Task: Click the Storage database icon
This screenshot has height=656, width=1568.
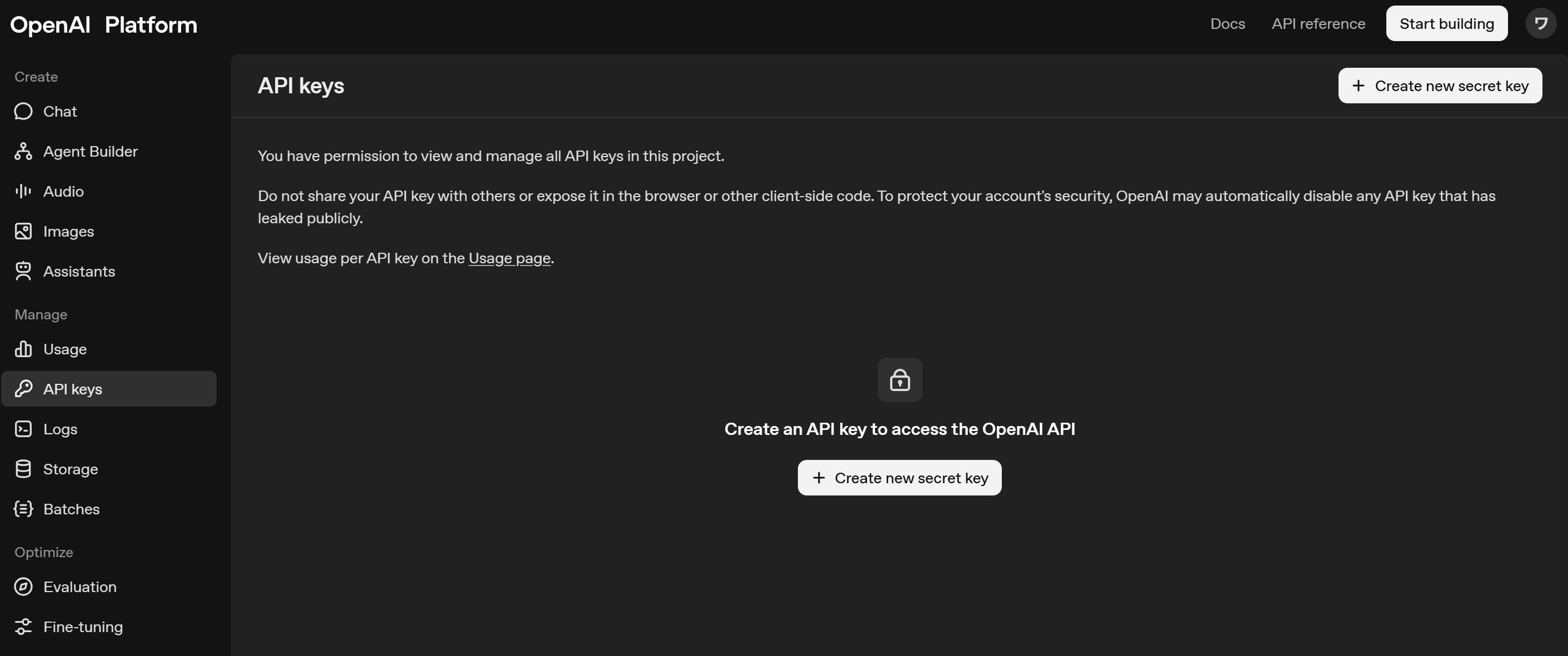Action: [x=23, y=469]
